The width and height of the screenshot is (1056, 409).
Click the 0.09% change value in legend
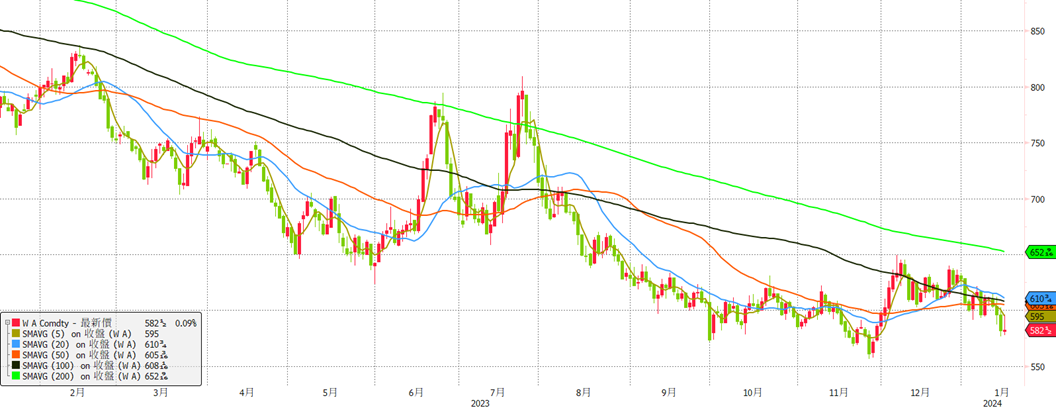coord(185,324)
